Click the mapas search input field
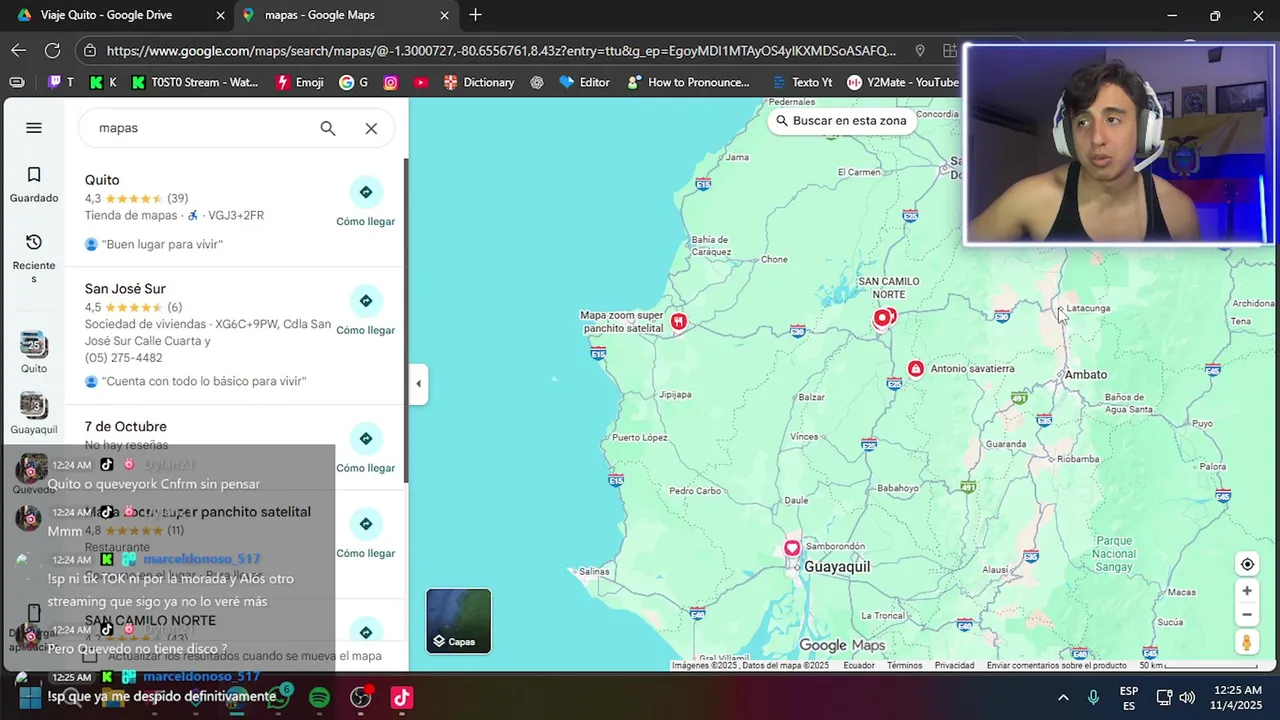 point(200,128)
